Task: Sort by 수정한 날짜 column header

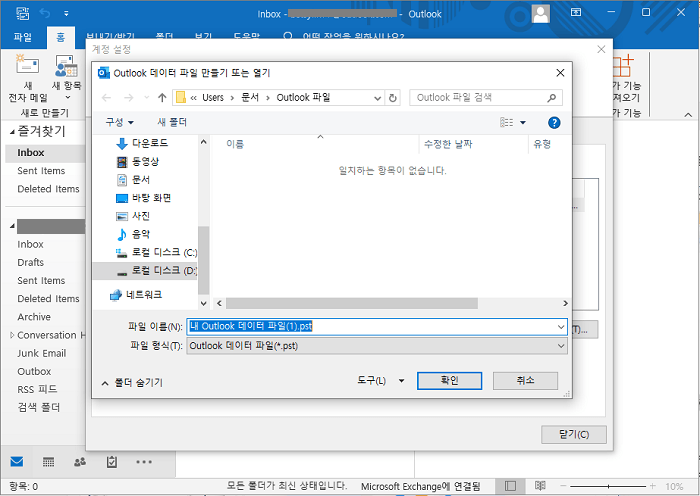Action: tap(448, 144)
